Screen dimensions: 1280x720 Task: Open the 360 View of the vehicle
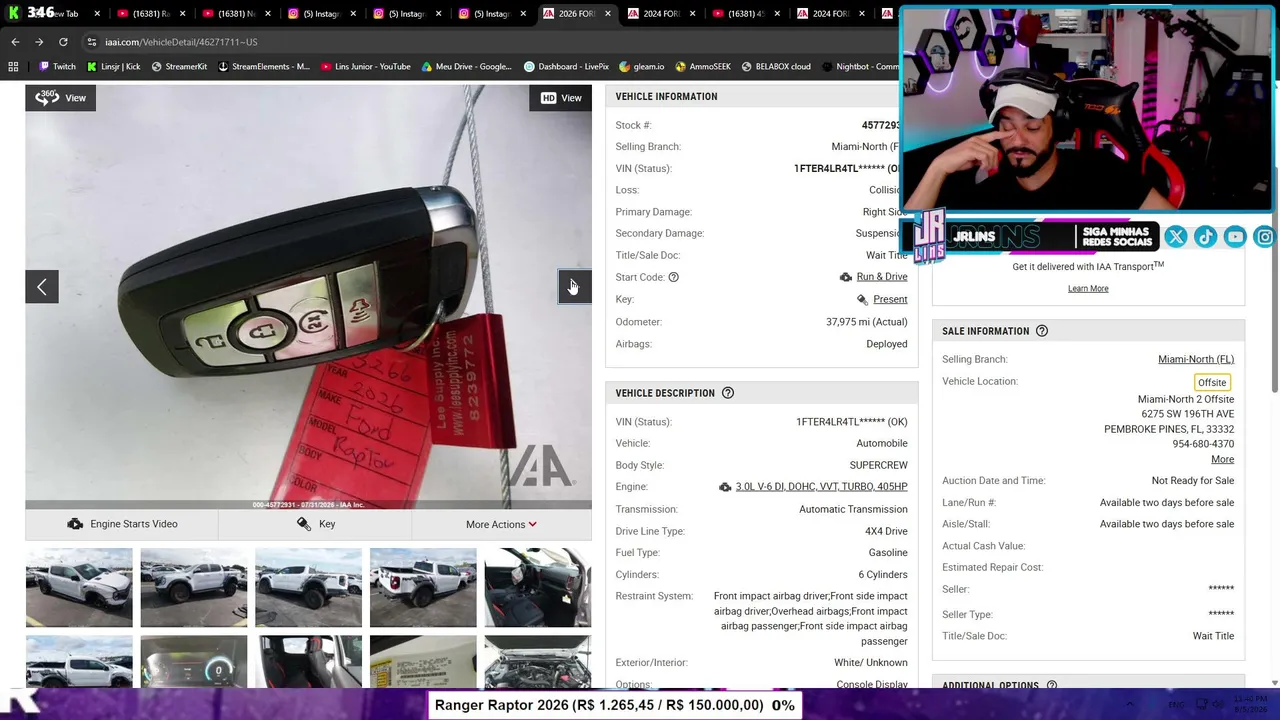click(61, 98)
